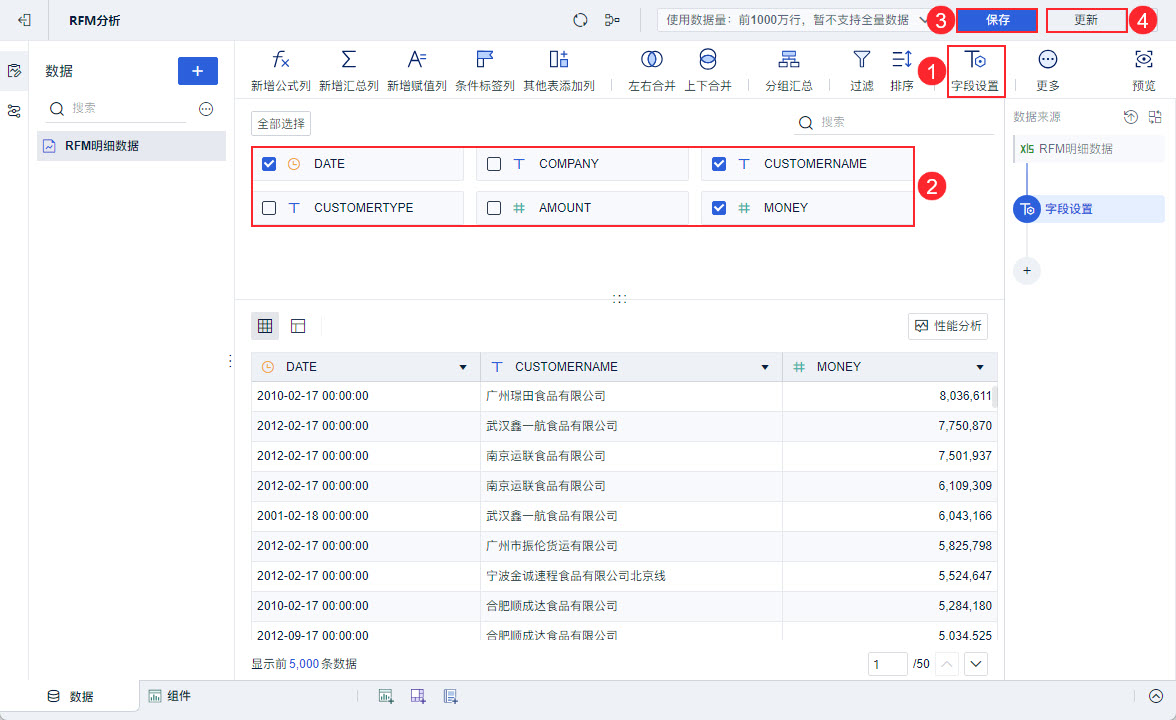Screen dimensions: 1176x720
Task: Open 过滤 filter tool
Action: tap(862, 70)
